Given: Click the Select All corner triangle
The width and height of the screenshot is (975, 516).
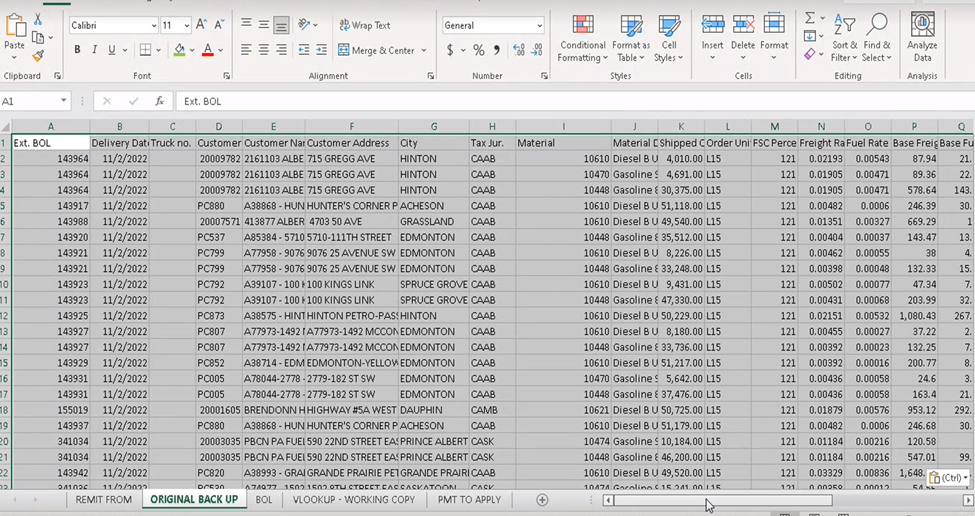Looking at the screenshot, I should 6,127.
